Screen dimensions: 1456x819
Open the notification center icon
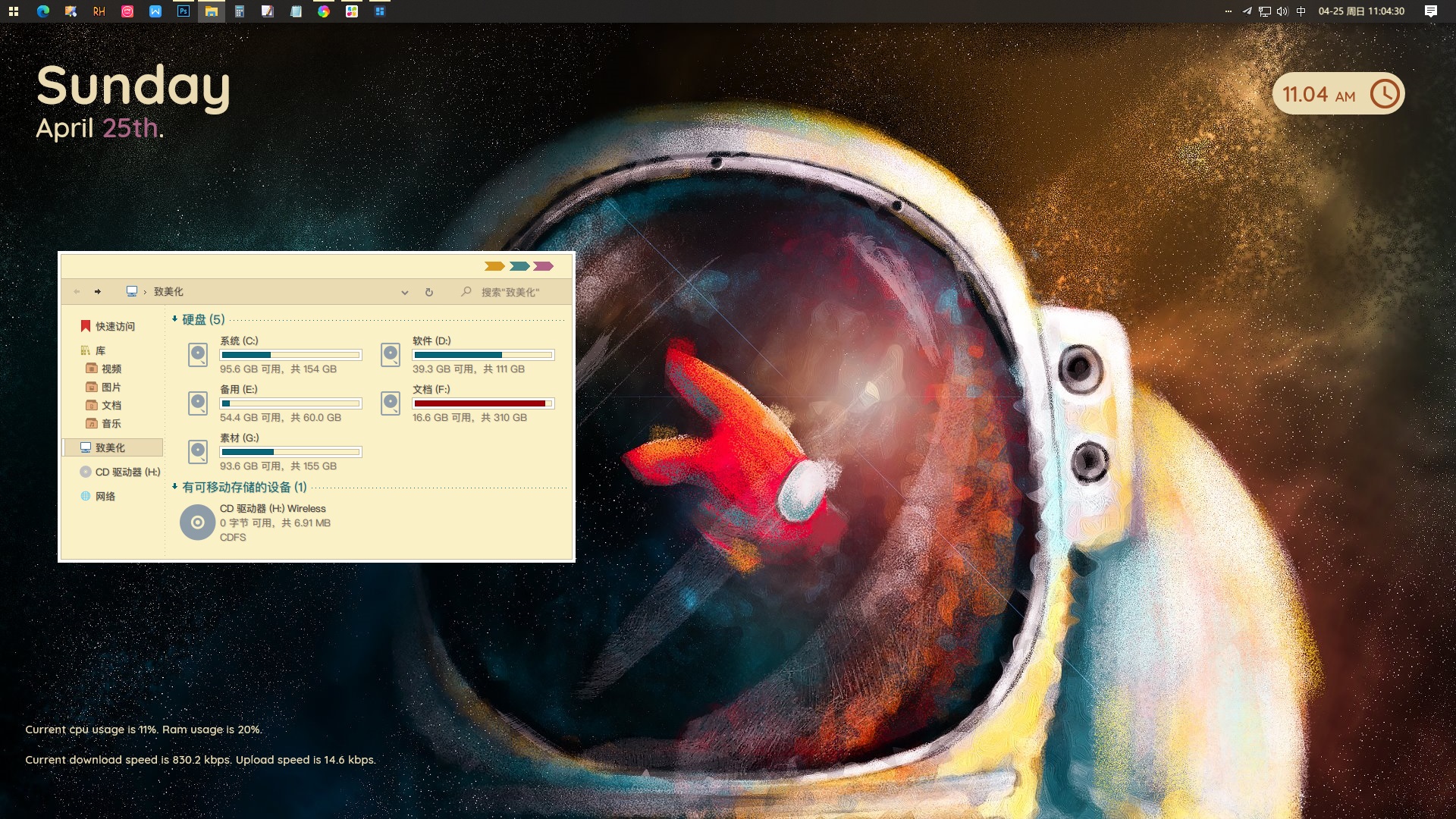tap(1430, 11)
